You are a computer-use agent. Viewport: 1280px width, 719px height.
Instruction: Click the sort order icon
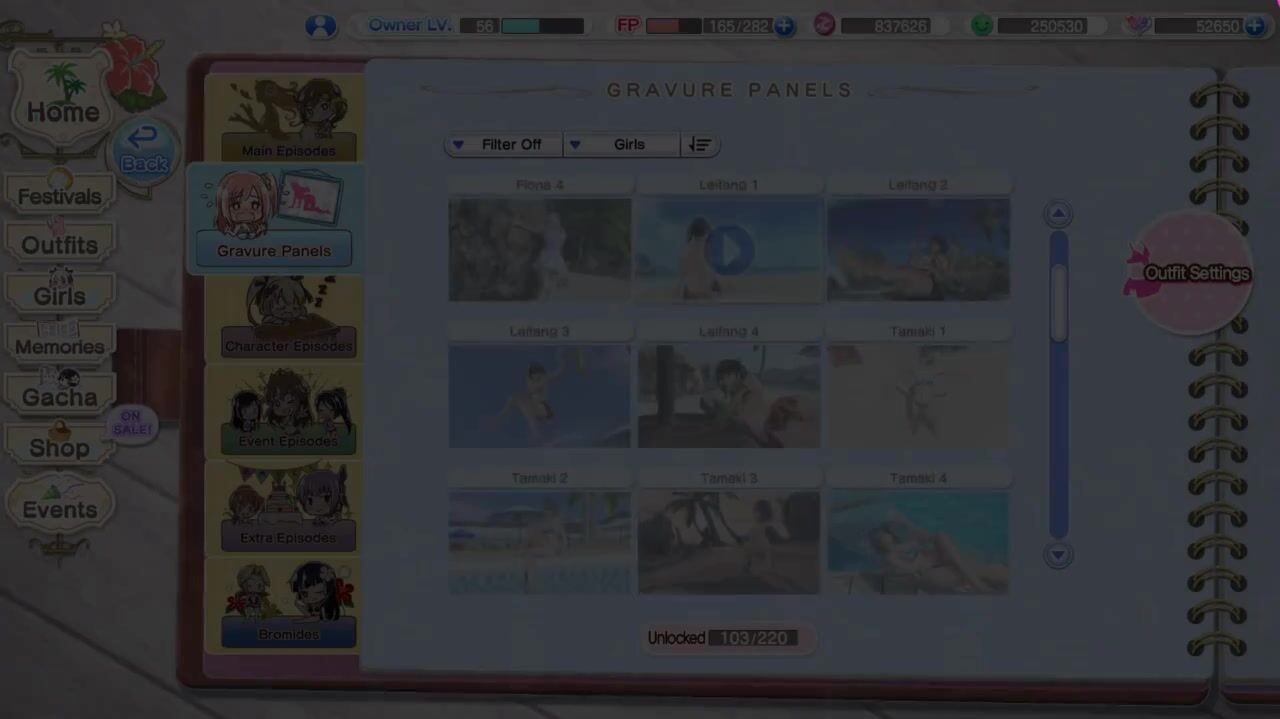pos(700,145)
